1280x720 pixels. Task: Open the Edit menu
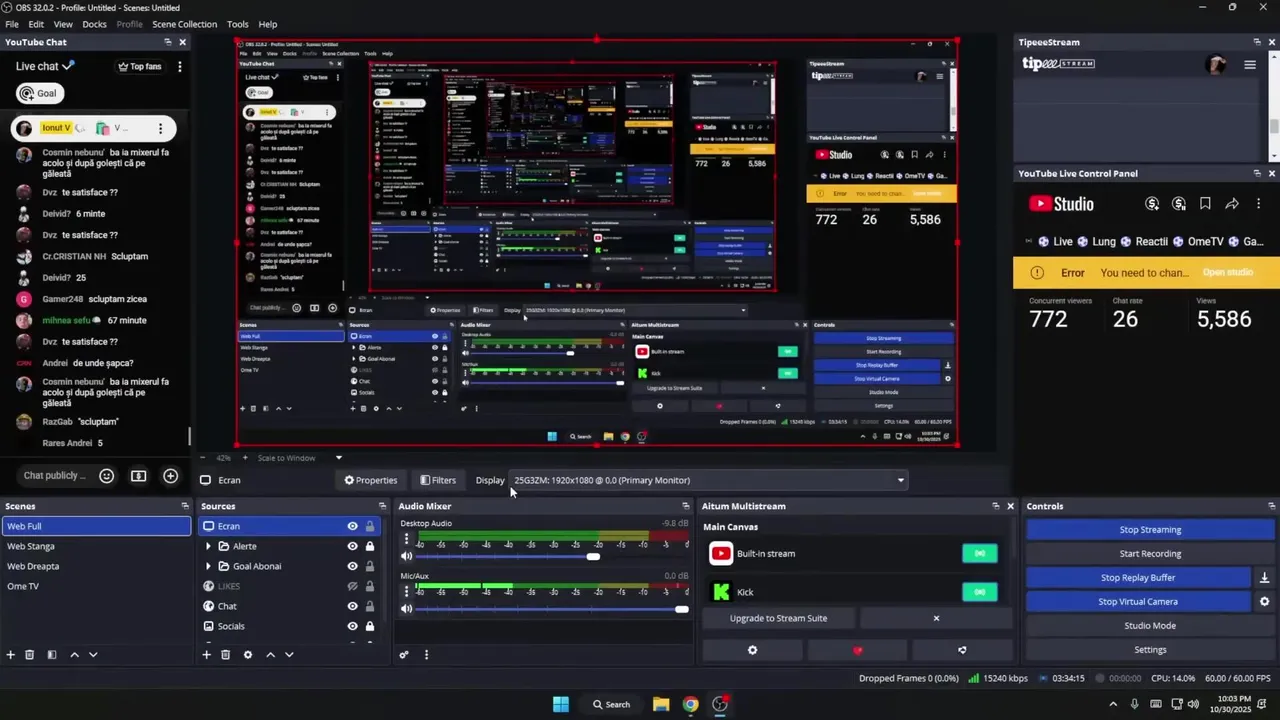(36, 24)
